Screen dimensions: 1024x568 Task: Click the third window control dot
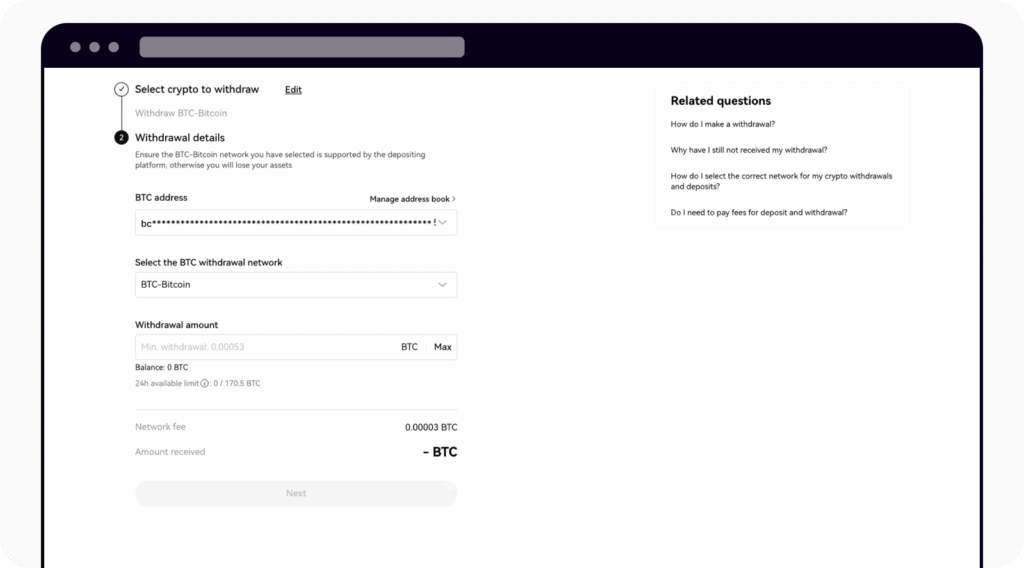[x=114, y=47]
